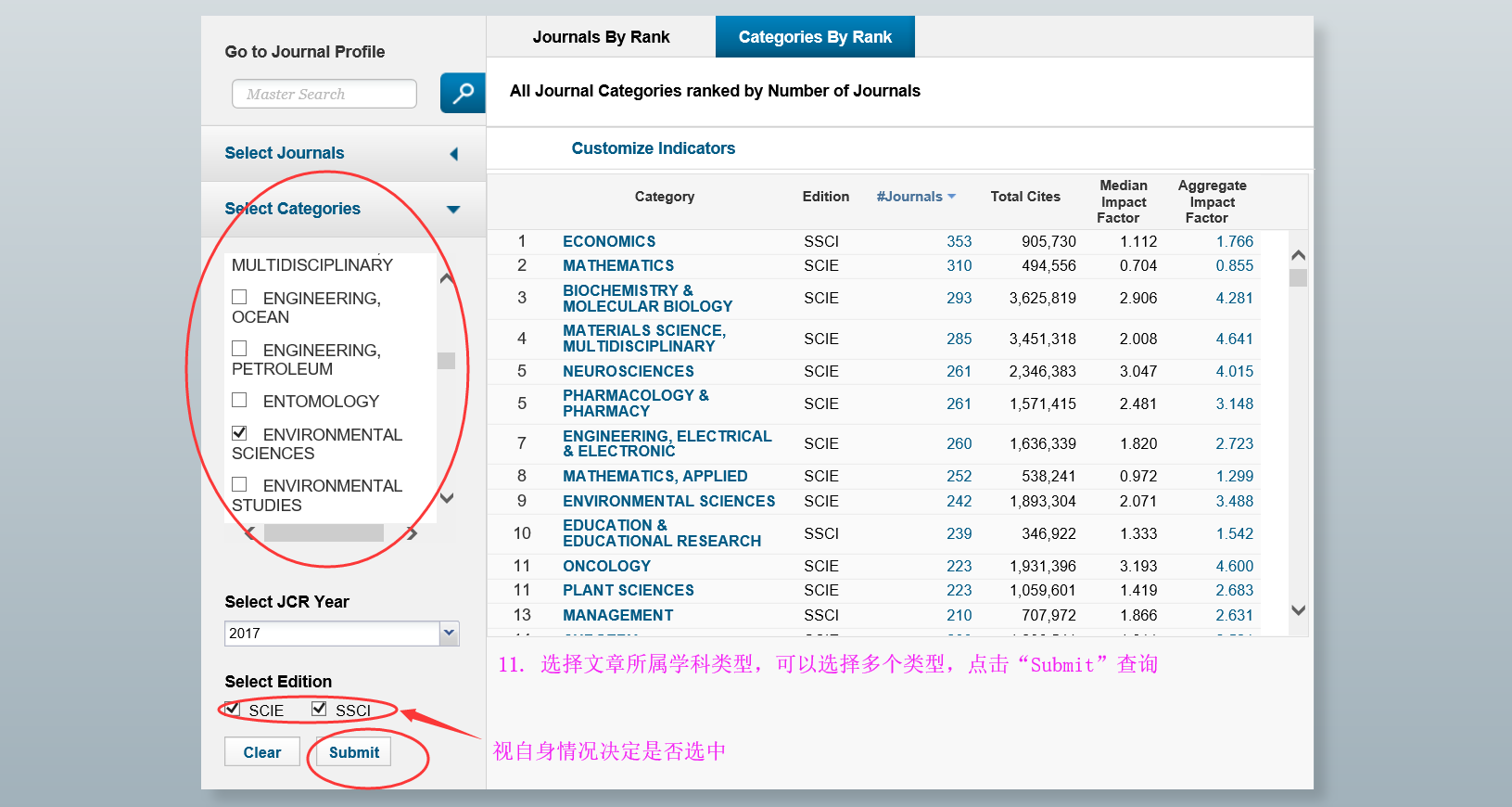The width and height of the screenshot is (1512, 807).
Task: Collapse Select Journals arrow icon
Action: 454,154
